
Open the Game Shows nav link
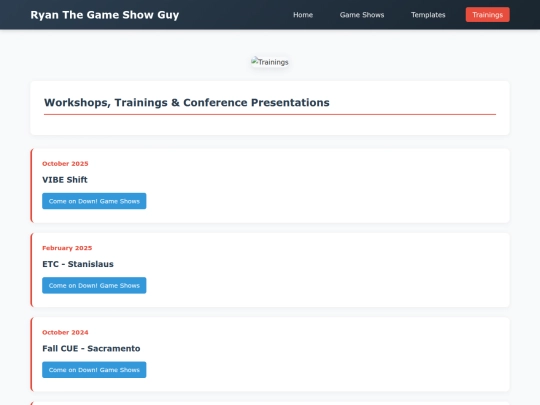[362, 15]
